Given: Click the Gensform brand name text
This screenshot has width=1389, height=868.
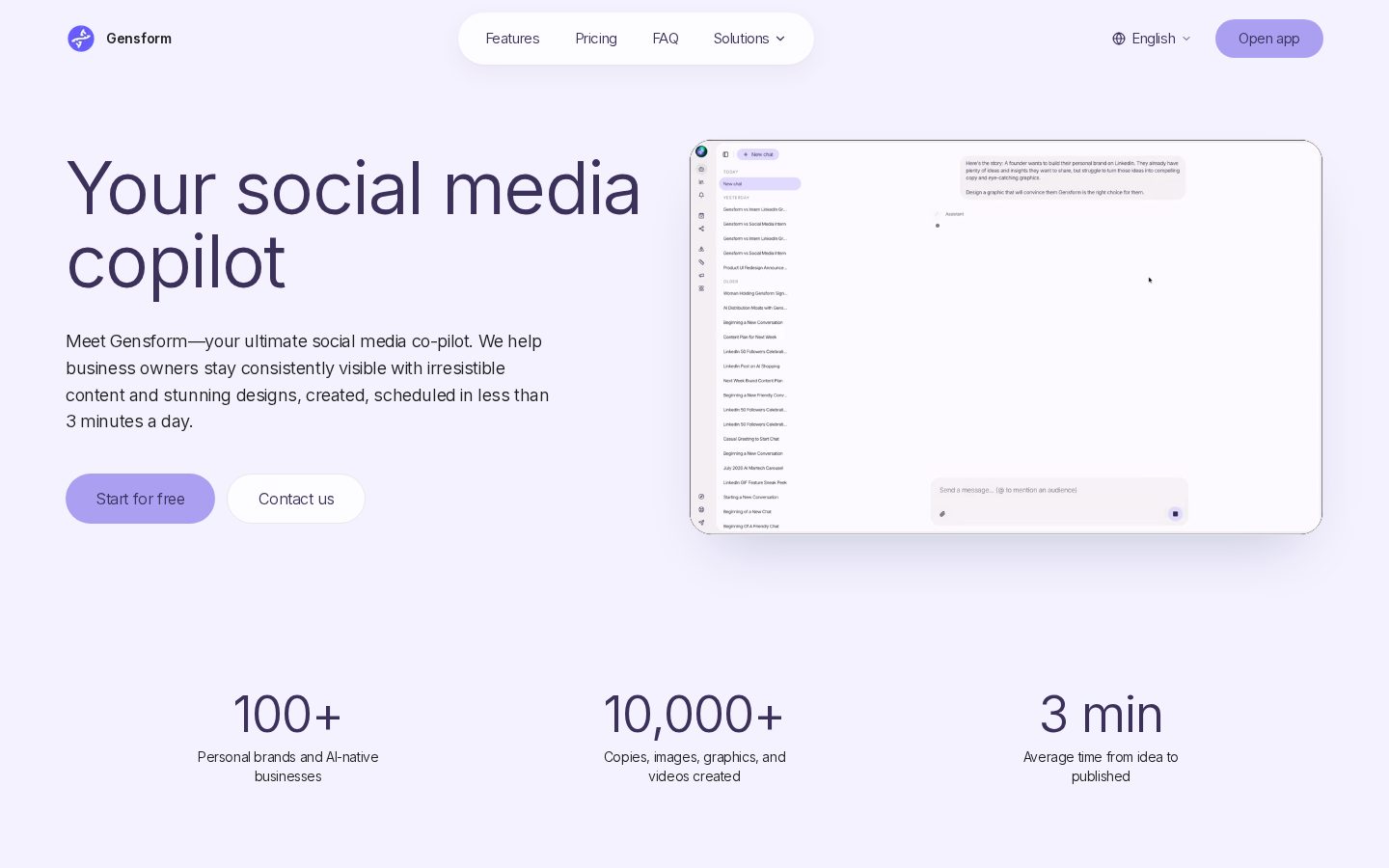Looking at the screenshot, I should pyautogui.click(x=139, y=39).
